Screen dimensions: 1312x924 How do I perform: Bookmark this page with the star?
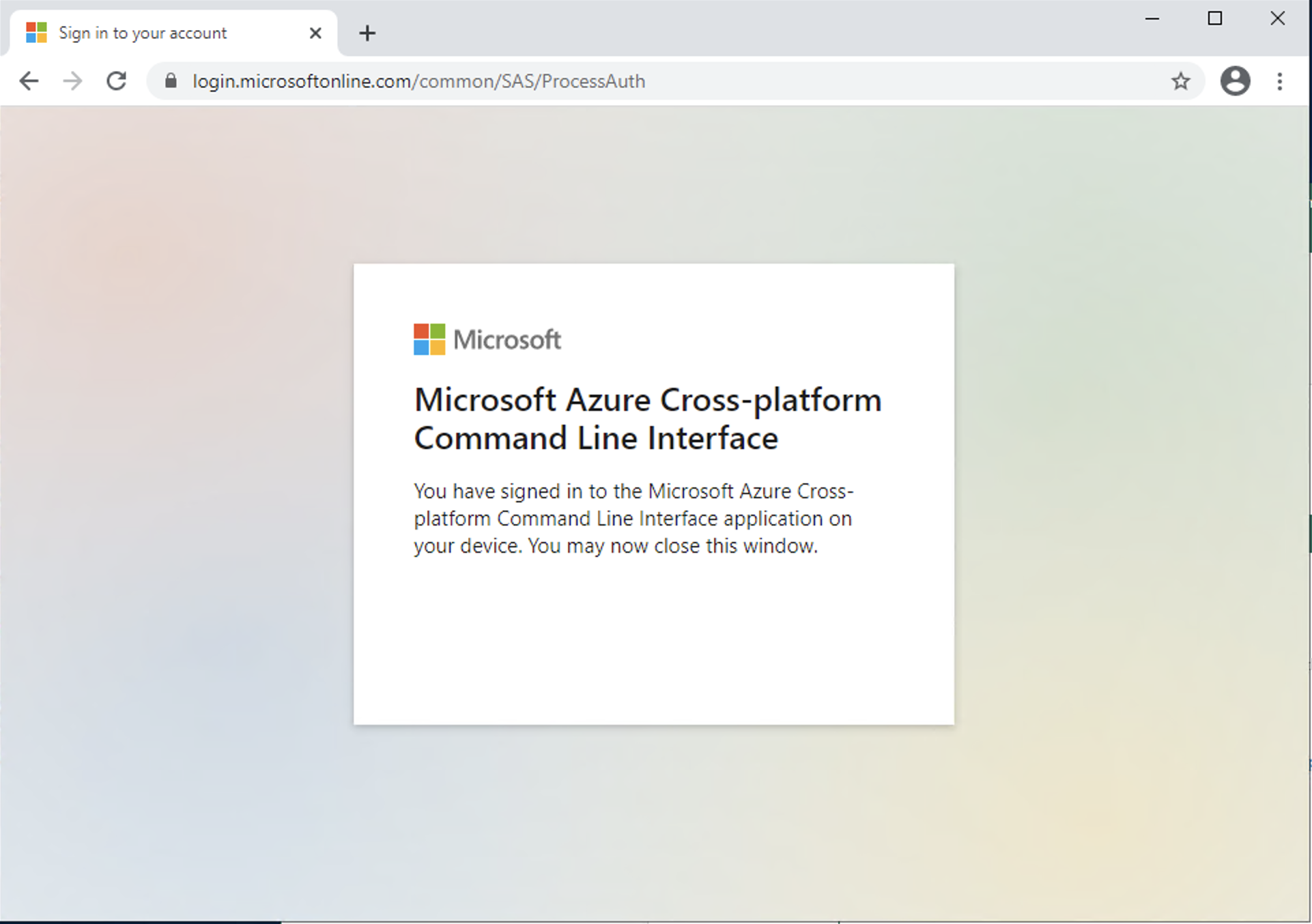tap(1180, 81)
